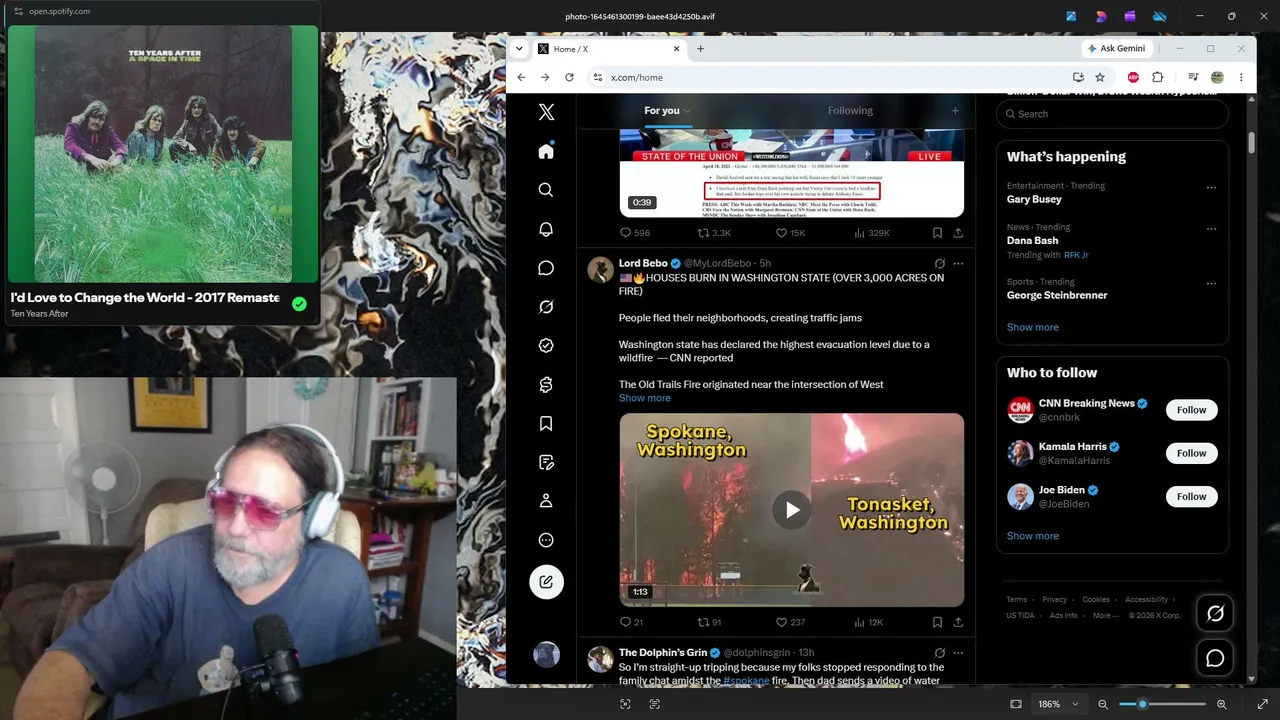Screen dimensions: 1280x720
Task: Follow Kamala Harris
Action: point(1191,453)
